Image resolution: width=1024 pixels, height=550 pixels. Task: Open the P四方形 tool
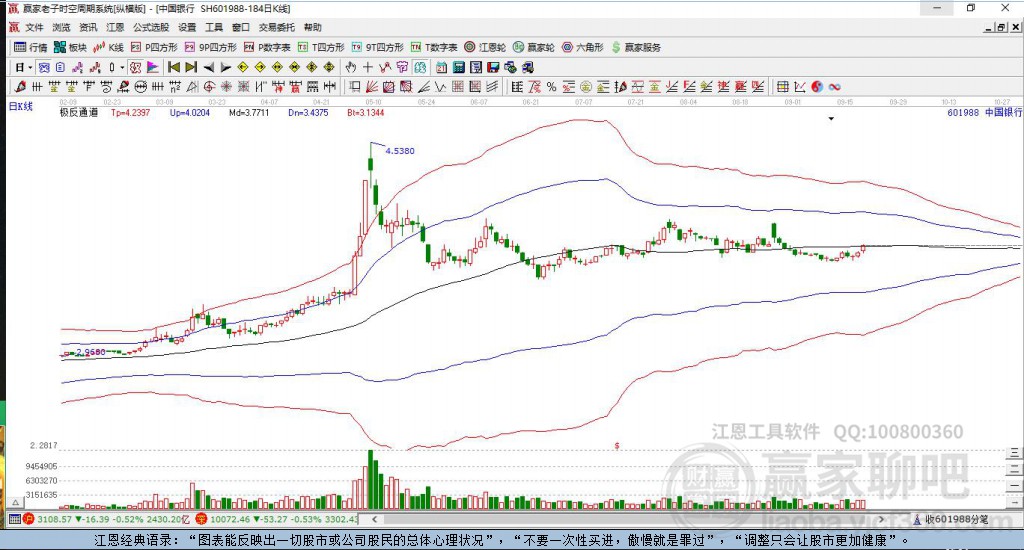point(154,47)
